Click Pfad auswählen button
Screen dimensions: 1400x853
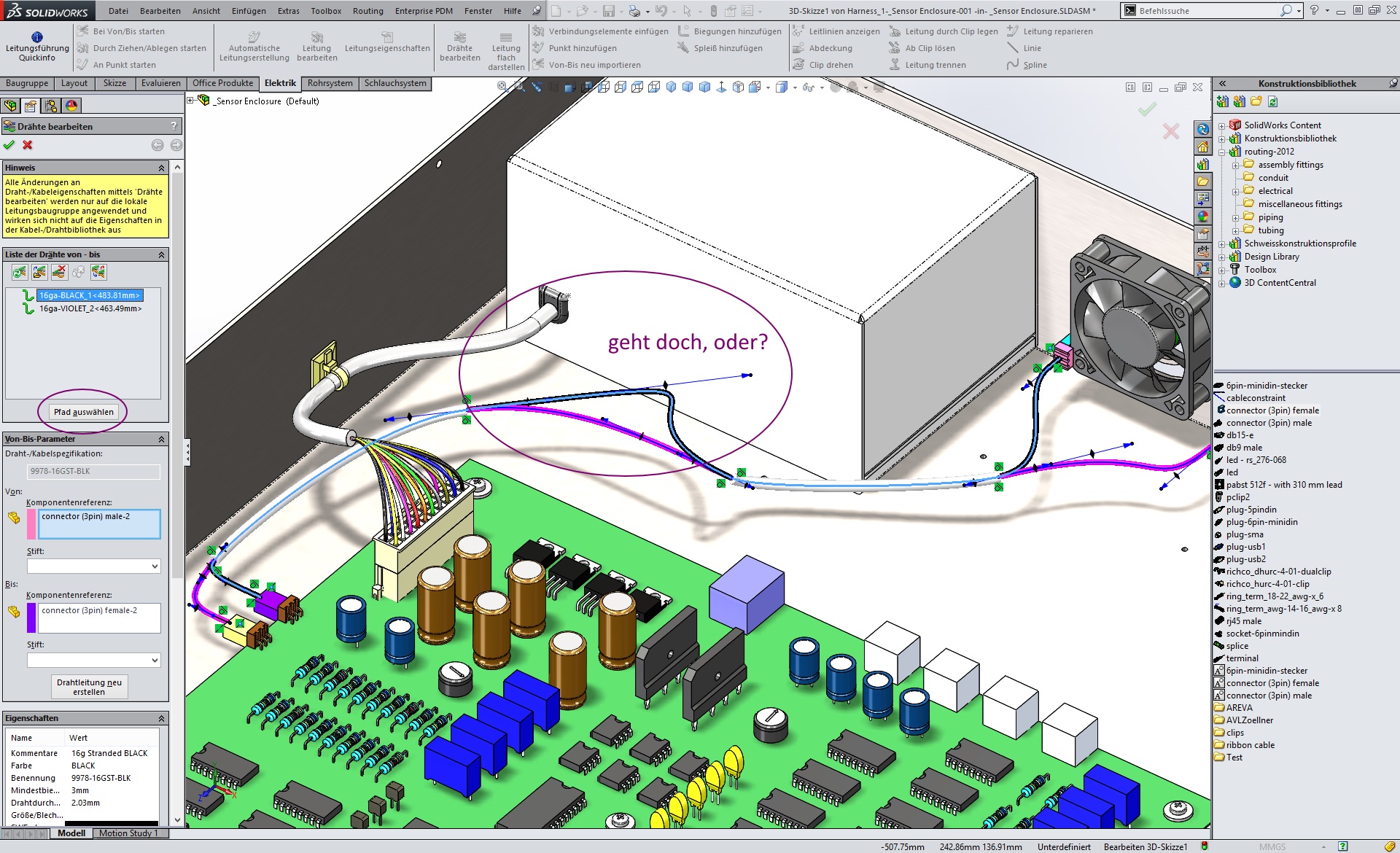pos(84,412)
